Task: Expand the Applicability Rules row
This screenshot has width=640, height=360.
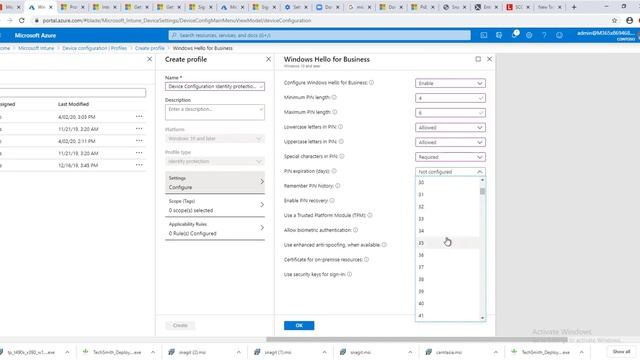Action: click(215, 229)
